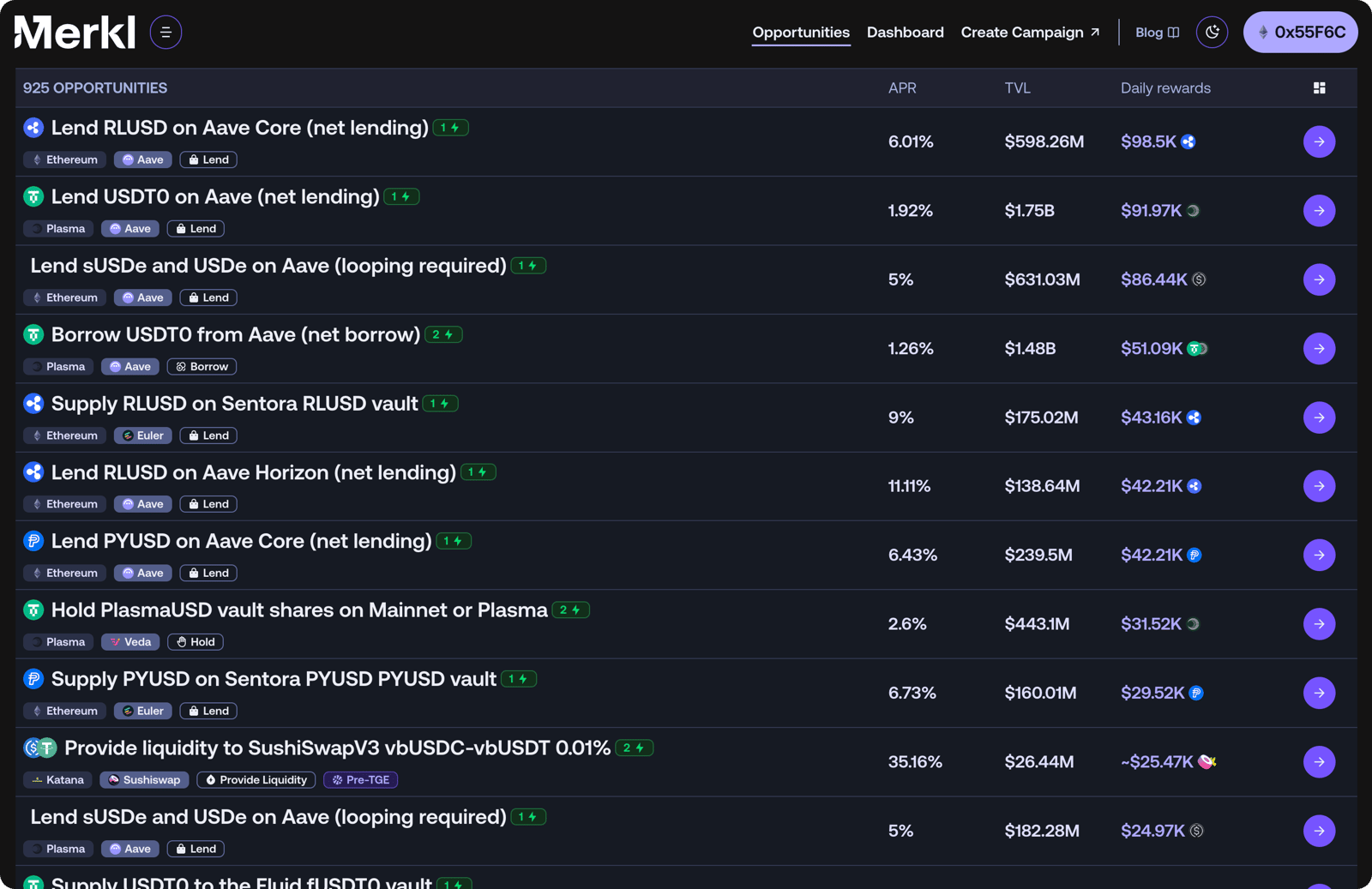Open wallet 0x55F6C account button
Viewport: 1372px width, 889px height.
point(1300,33)
